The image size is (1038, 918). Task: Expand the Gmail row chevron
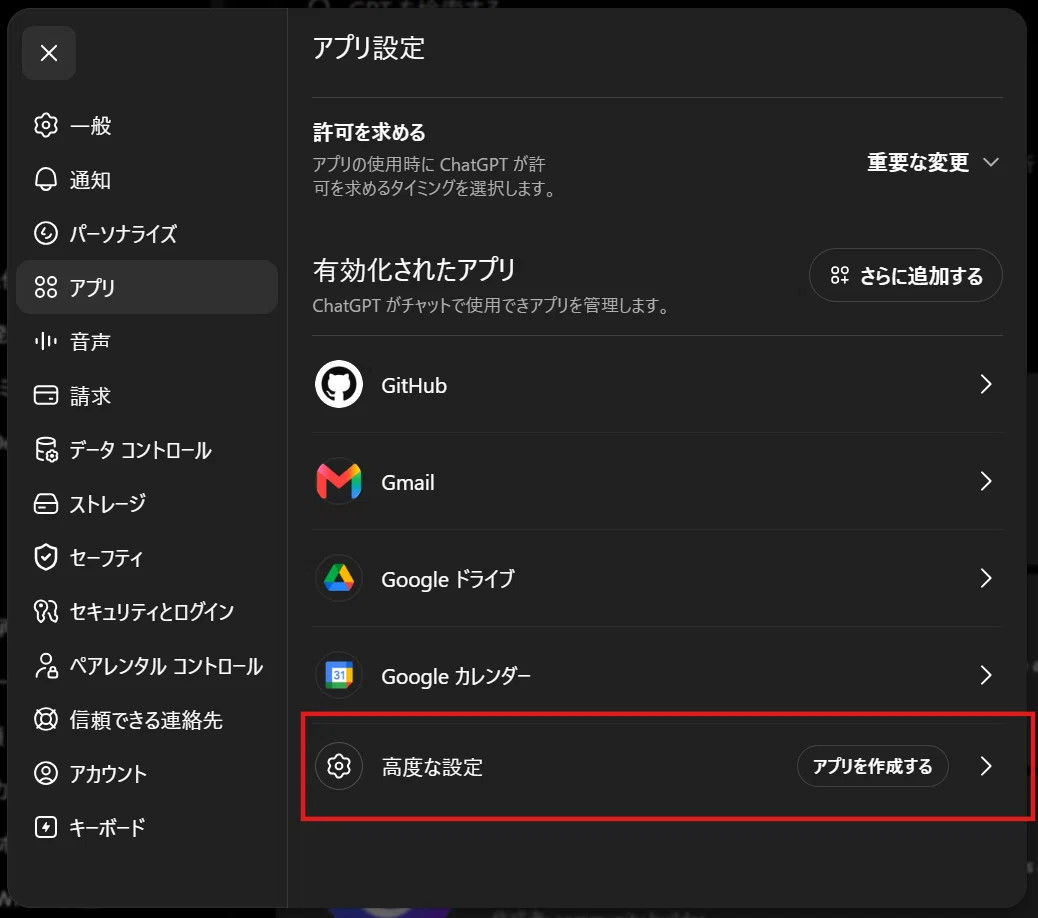point(986,481)
